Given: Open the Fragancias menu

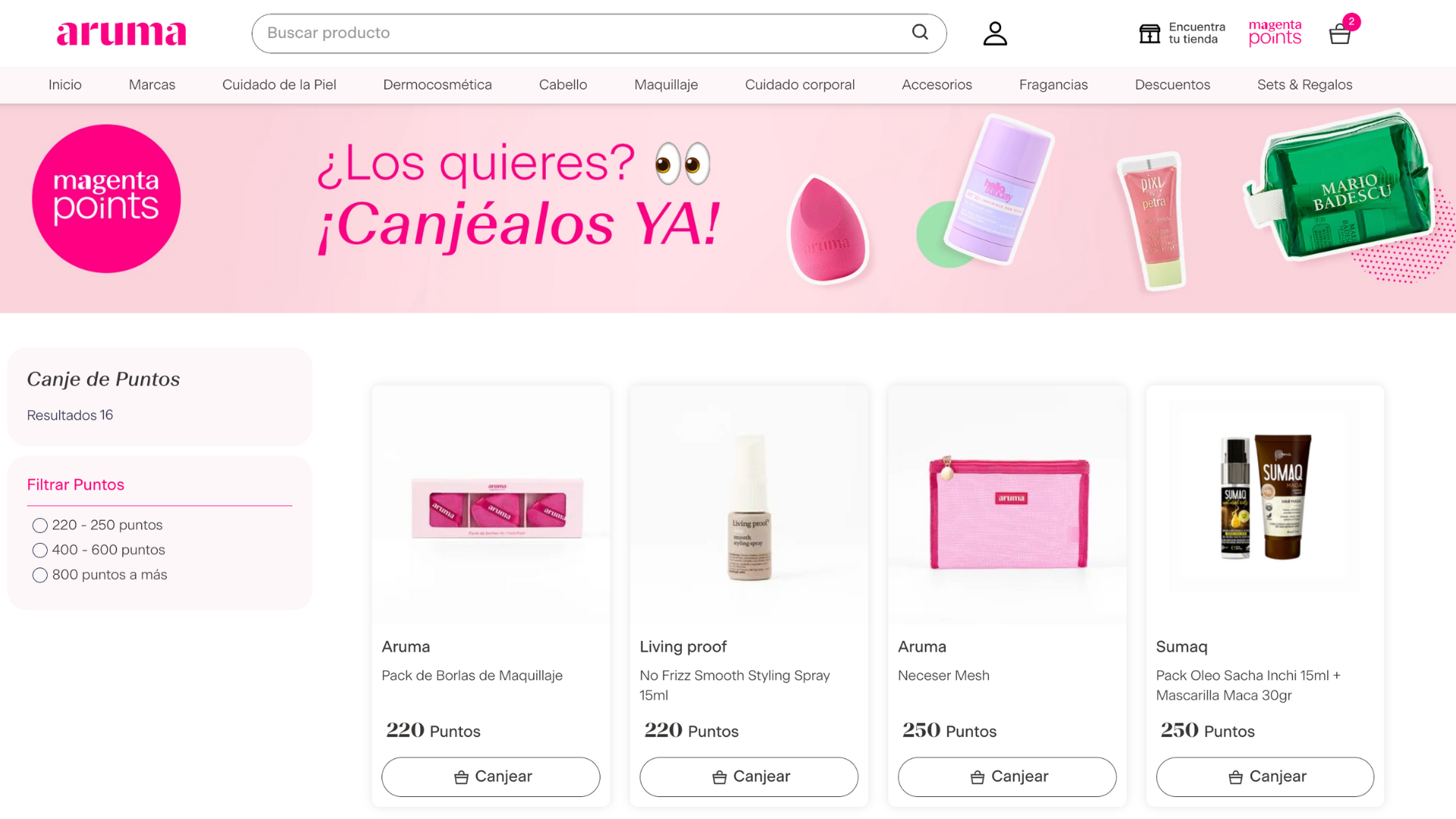Looking at the screenshot, I should tap(1053, 85).
